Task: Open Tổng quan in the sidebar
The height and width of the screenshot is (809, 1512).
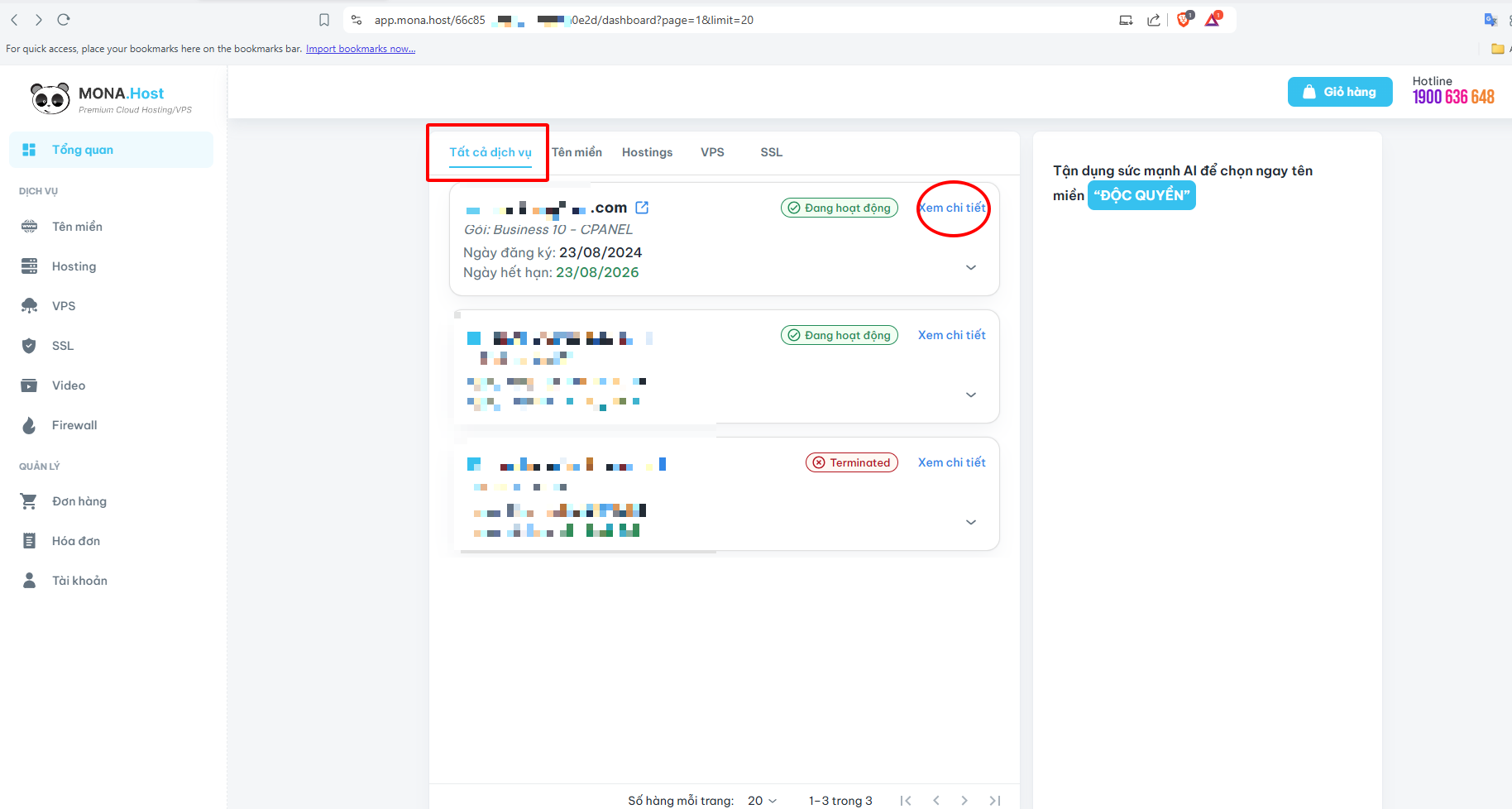Action: 111,150
